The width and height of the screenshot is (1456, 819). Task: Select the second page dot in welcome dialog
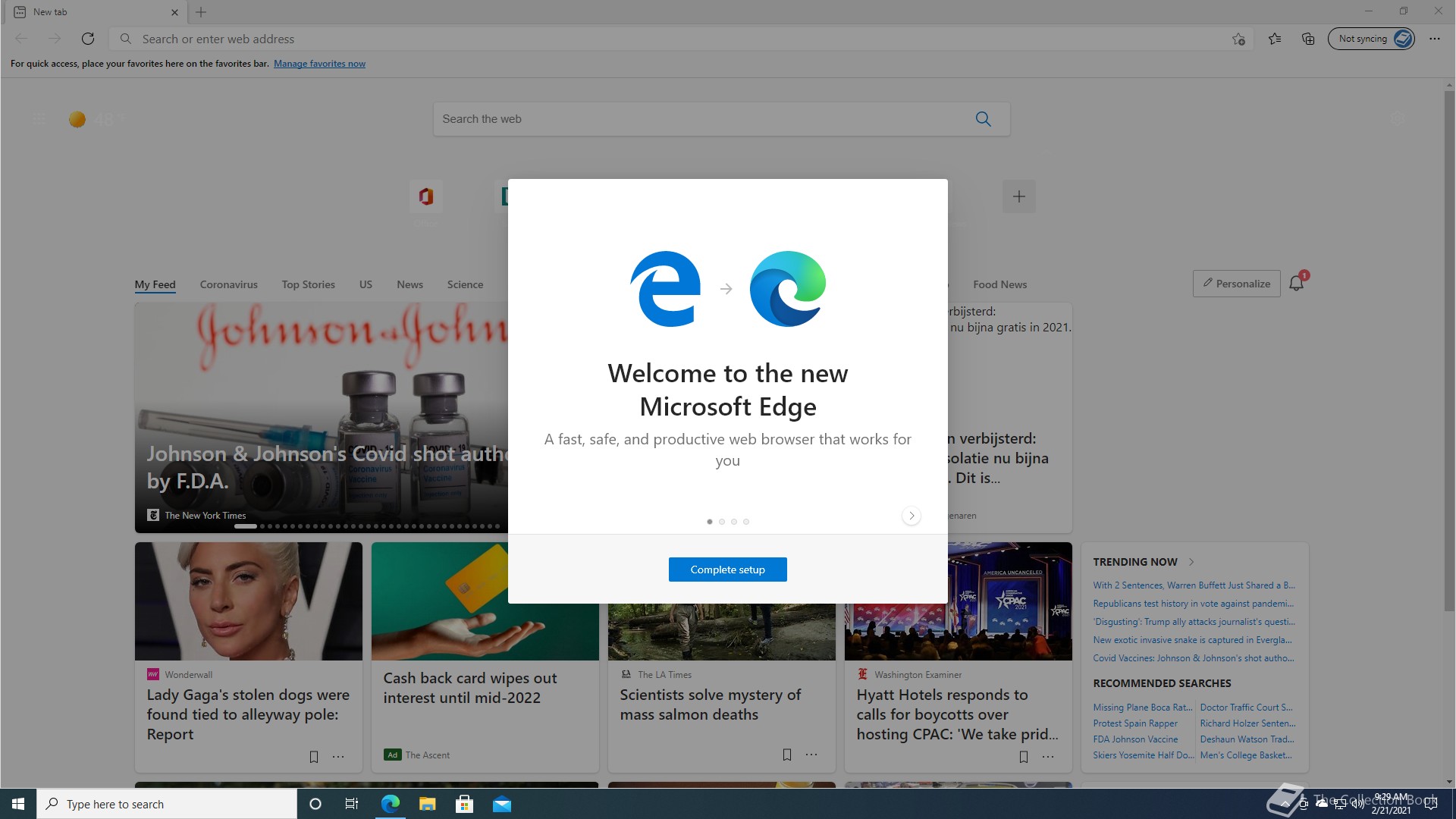click(x=722, y=522)
